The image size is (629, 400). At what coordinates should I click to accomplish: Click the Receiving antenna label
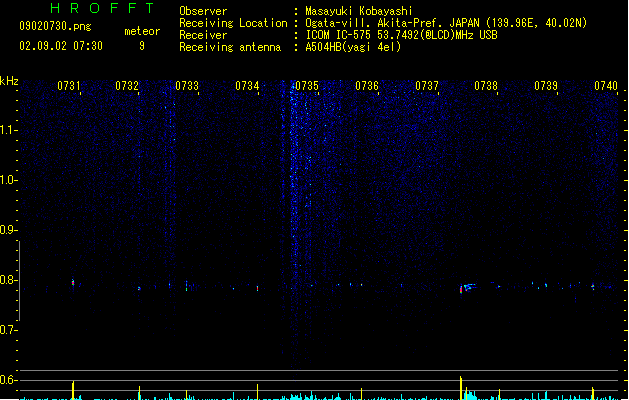tap(230, 47)
